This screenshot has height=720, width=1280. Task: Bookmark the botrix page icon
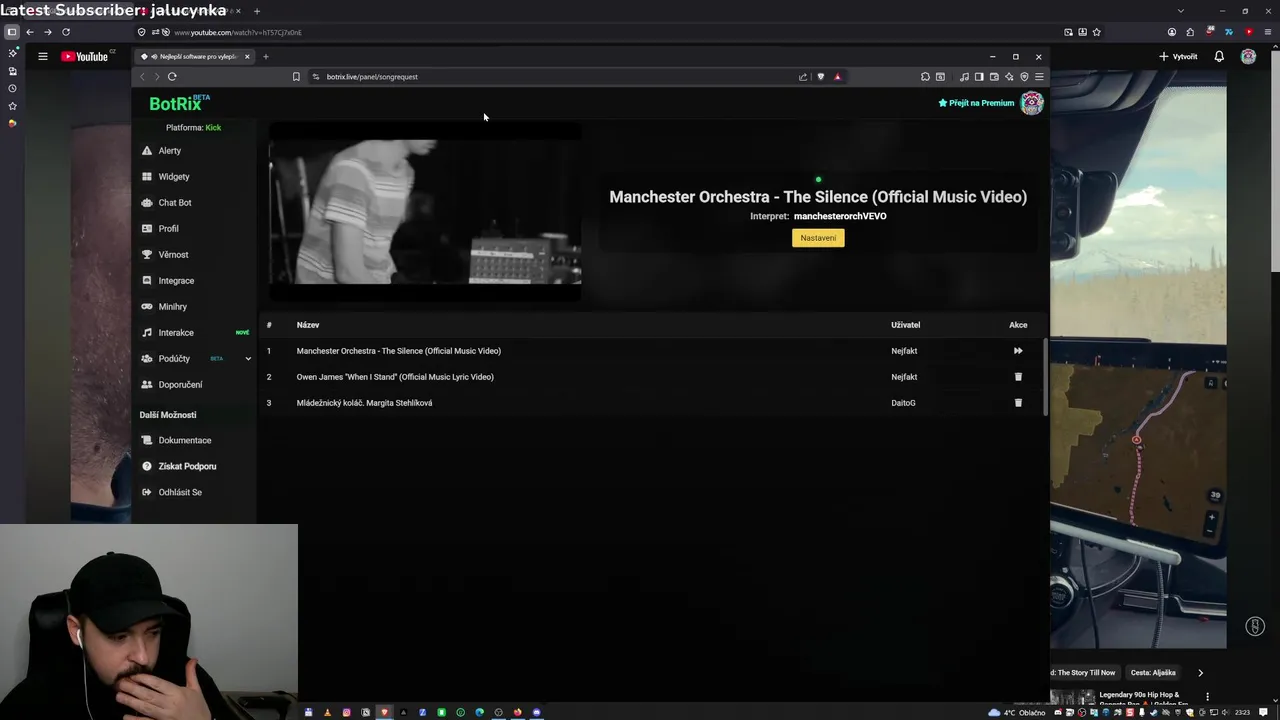click(x=296, y=77)
